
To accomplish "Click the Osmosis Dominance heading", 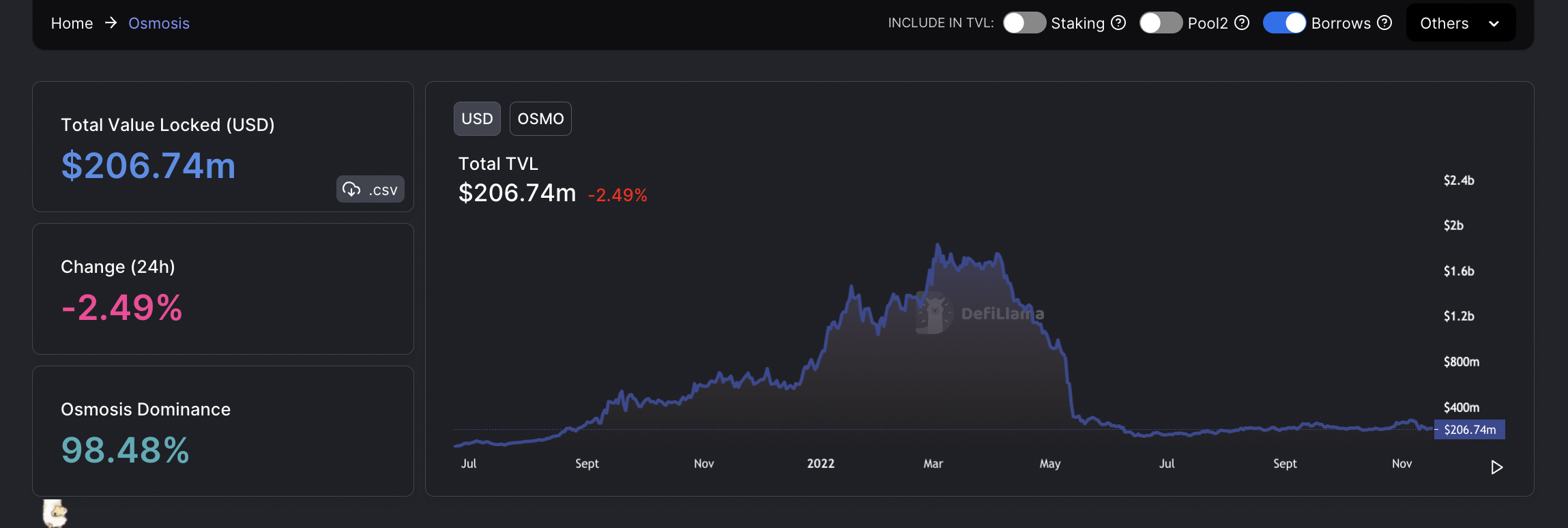I will point(145,409).
